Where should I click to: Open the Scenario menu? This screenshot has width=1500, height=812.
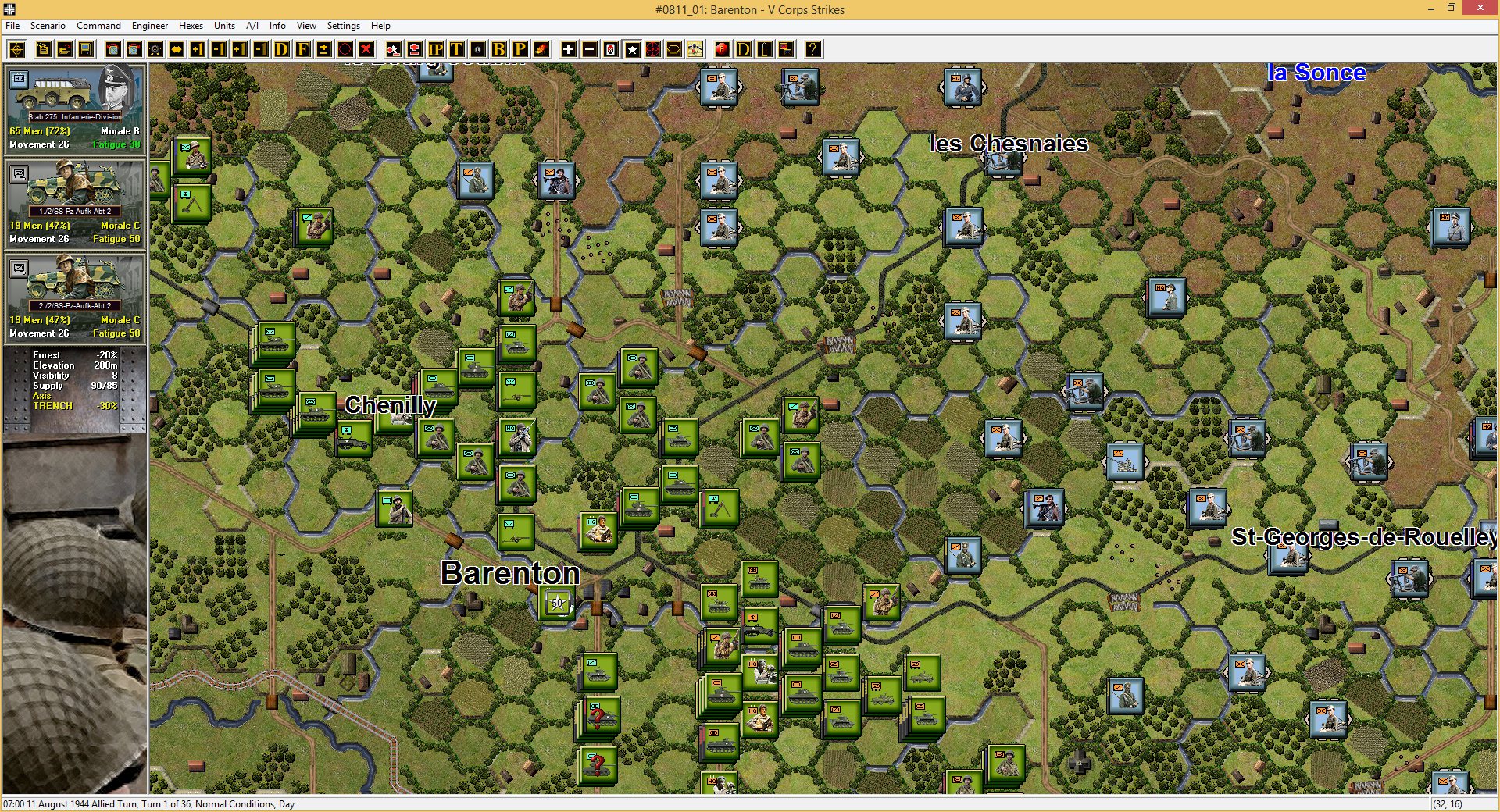[48, 26]
